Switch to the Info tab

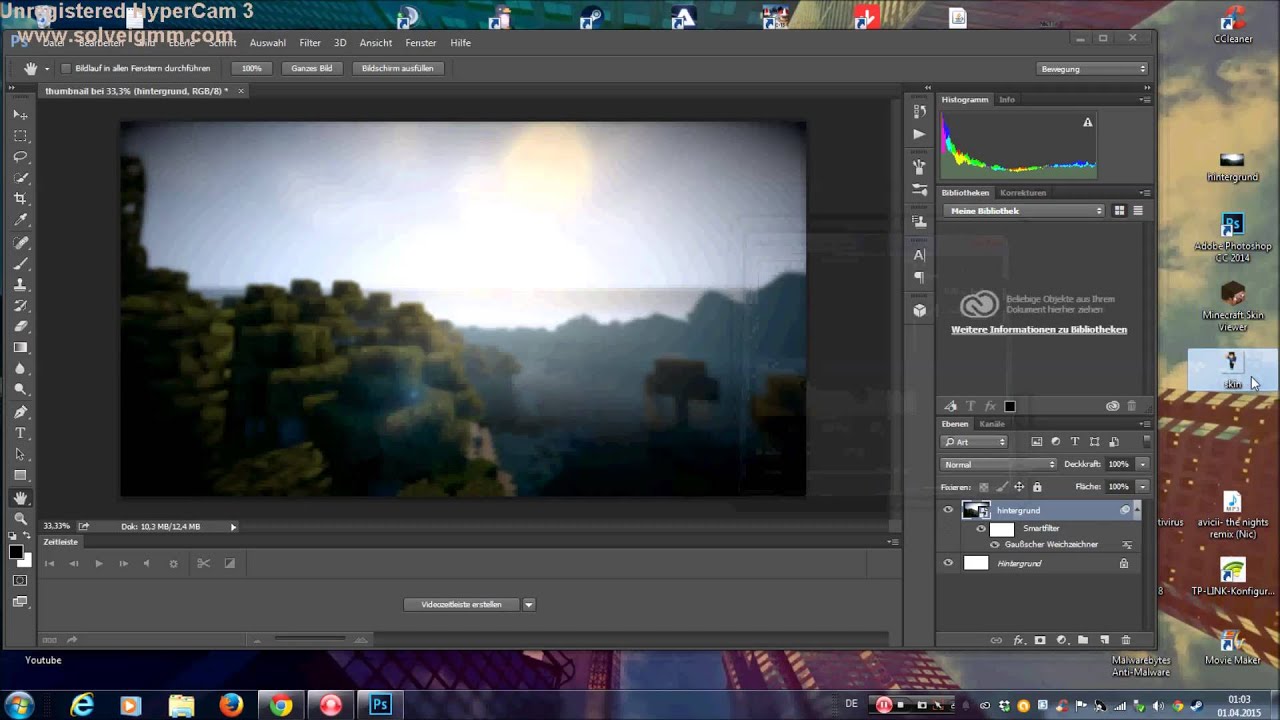click(x=1007, y=100)
